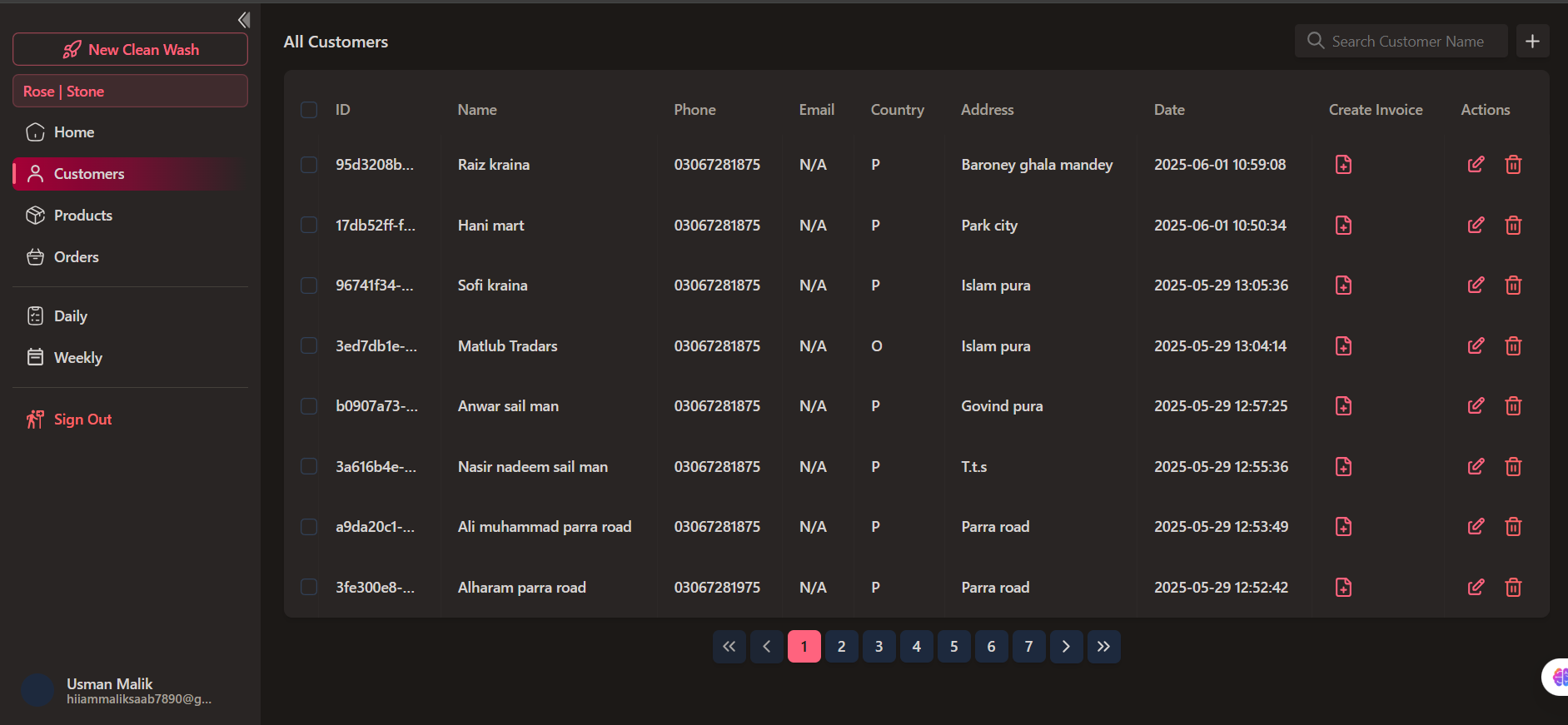Go to page 4 of customers
Image resolution: width=1568 pixels, height=725 pixels.
coord(916,647)
